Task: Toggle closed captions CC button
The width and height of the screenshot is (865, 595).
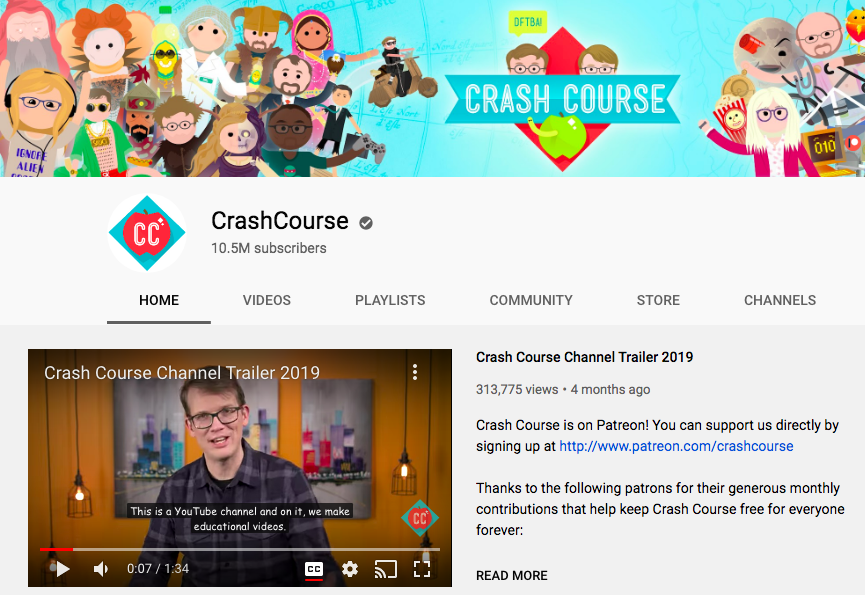Action: click(x=313, y=569)
